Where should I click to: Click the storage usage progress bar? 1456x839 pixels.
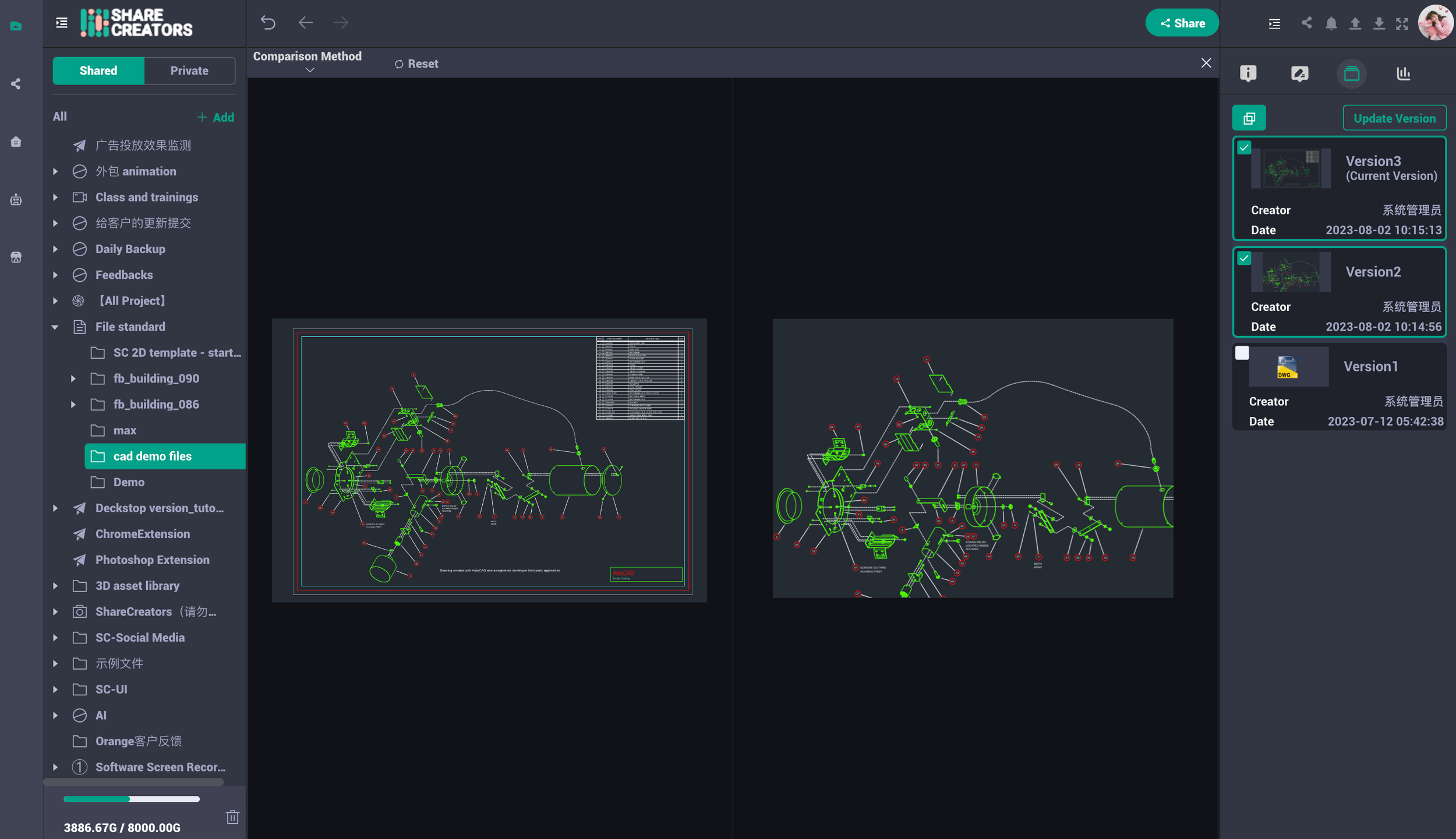pos(131,799)
